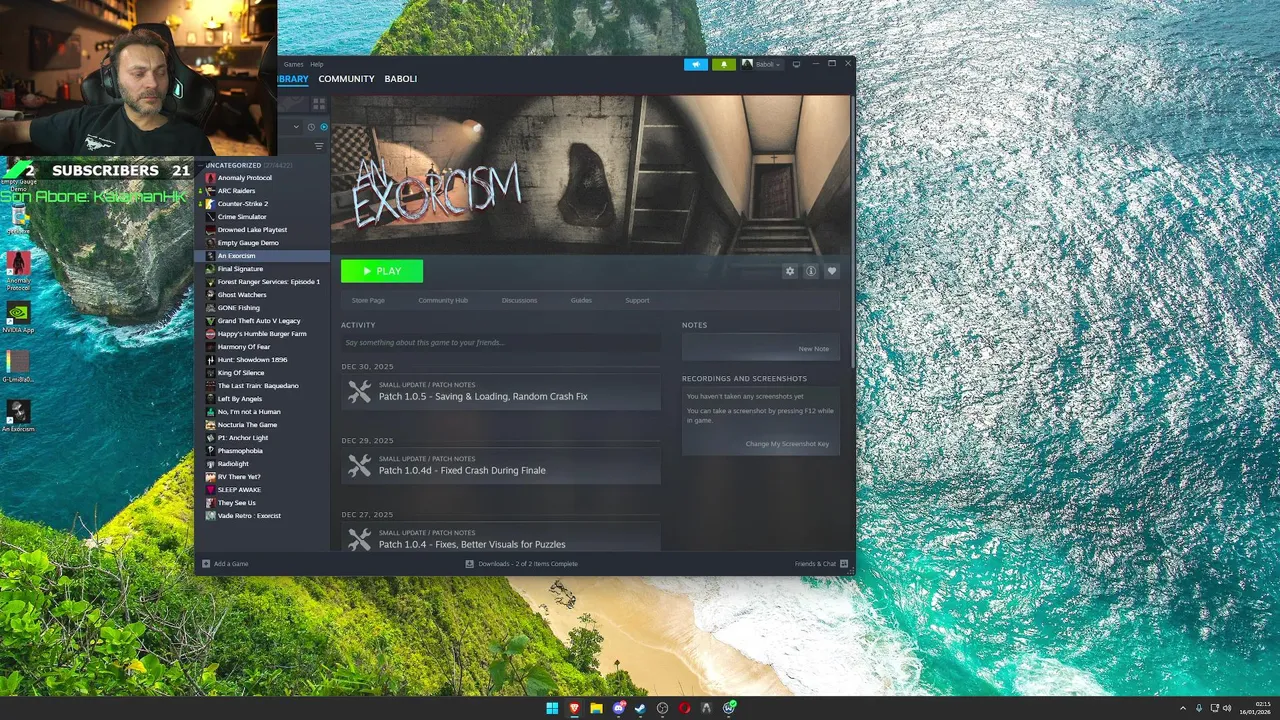Open the Discussions tab link
Screen dimensions: 1280x720
519,300
